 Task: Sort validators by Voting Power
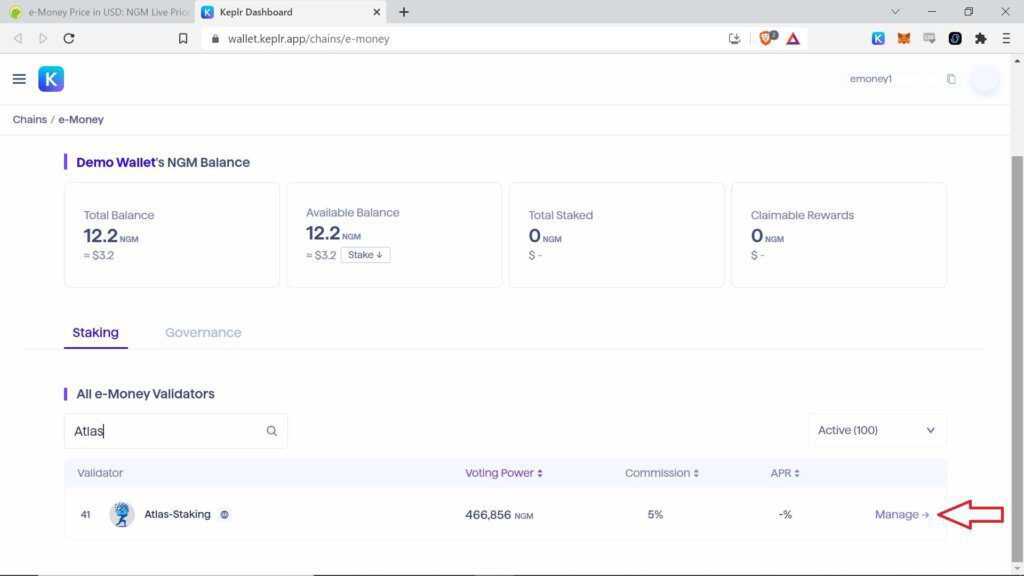click(x=504, y=473)
